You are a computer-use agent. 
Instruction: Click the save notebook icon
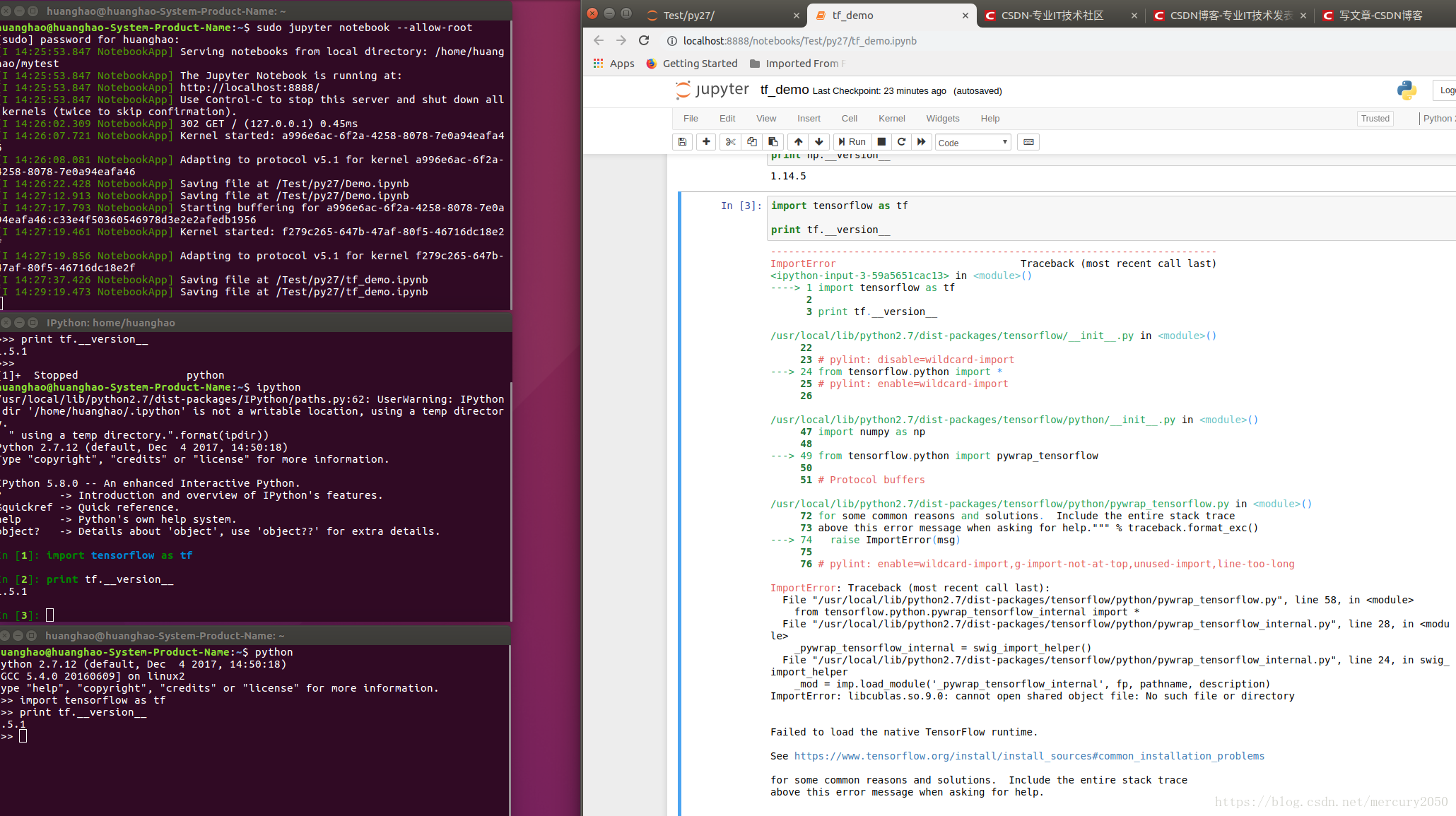click(x=683, y=142)
